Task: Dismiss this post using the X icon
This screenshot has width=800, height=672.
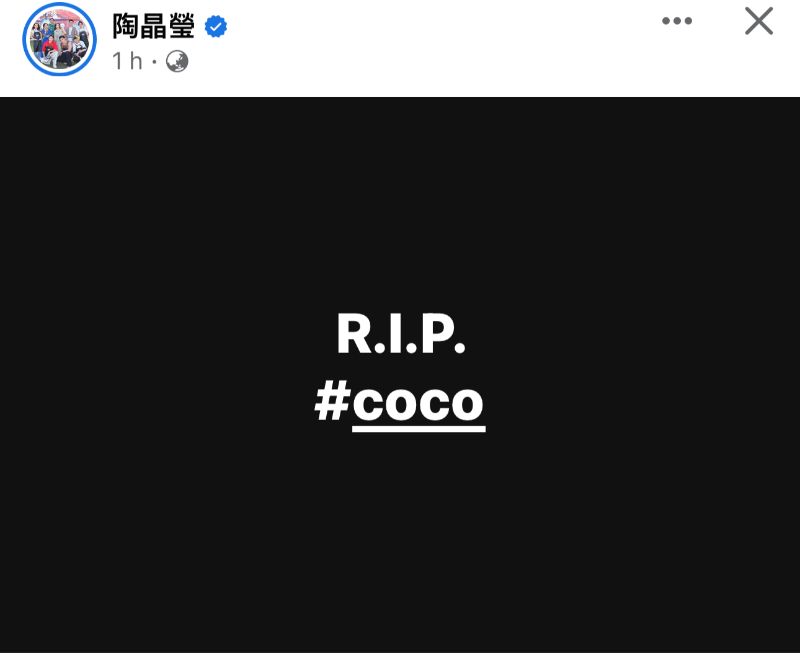Action: pos(759,21)
